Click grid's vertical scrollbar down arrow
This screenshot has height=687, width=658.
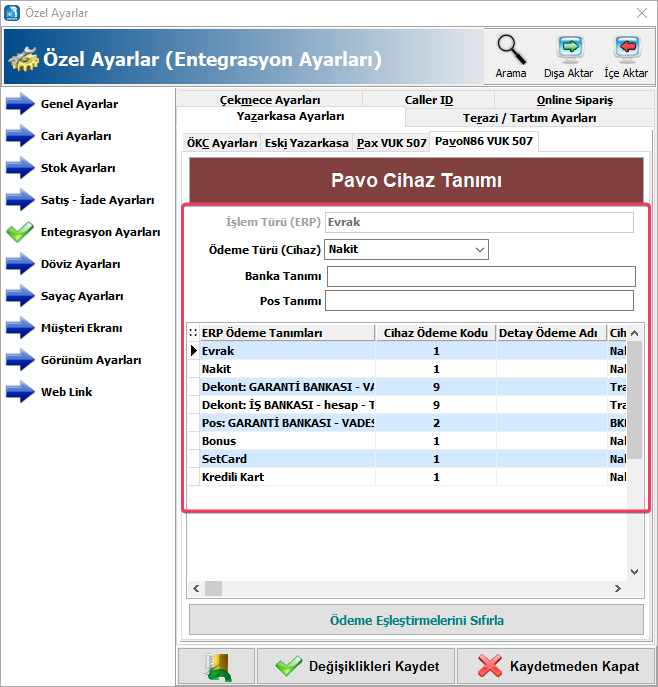(634, 572)
